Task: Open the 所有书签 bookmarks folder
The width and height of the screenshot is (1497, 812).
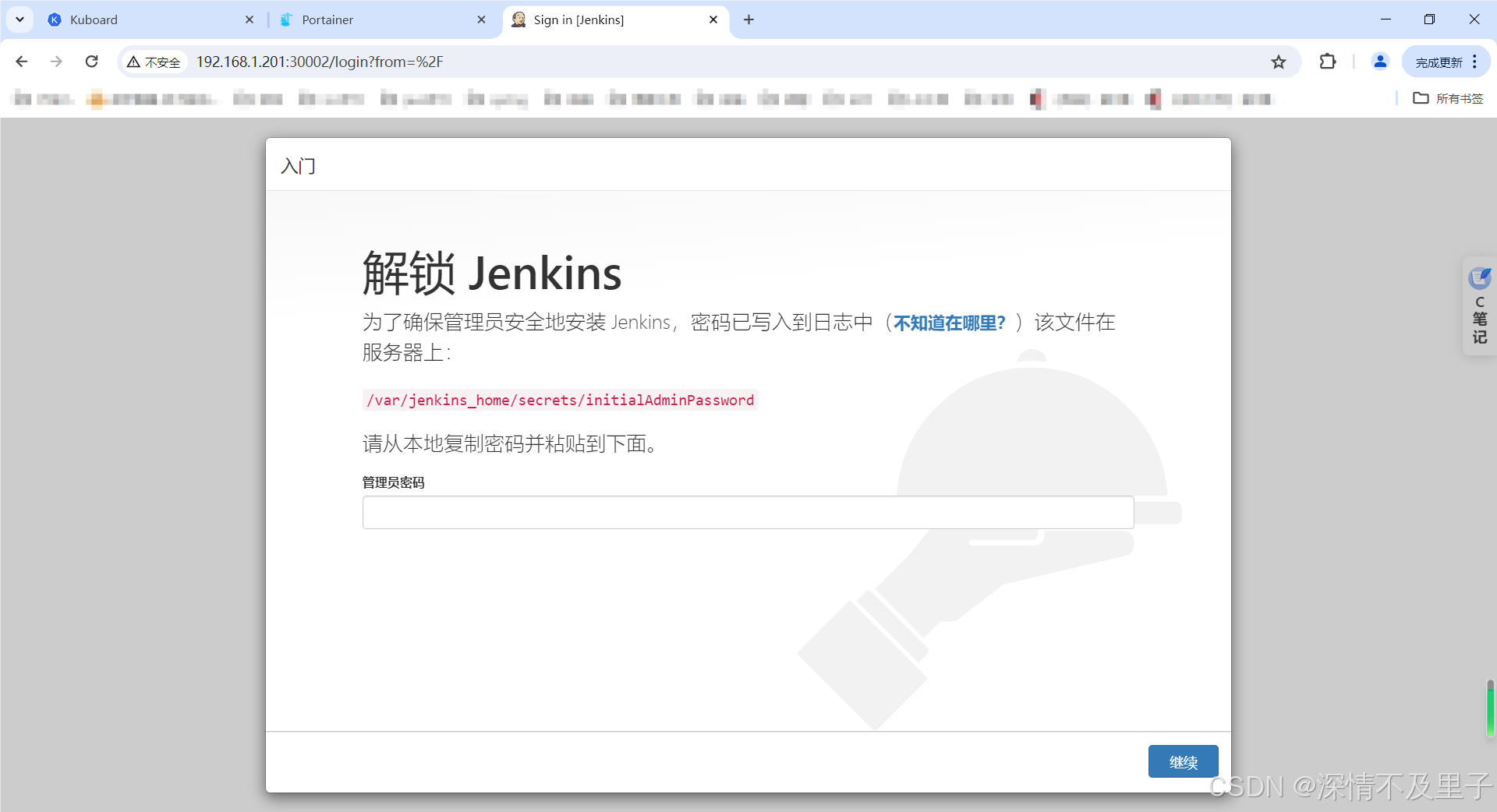Action: pyautogui.click(x=1449, y=98)
